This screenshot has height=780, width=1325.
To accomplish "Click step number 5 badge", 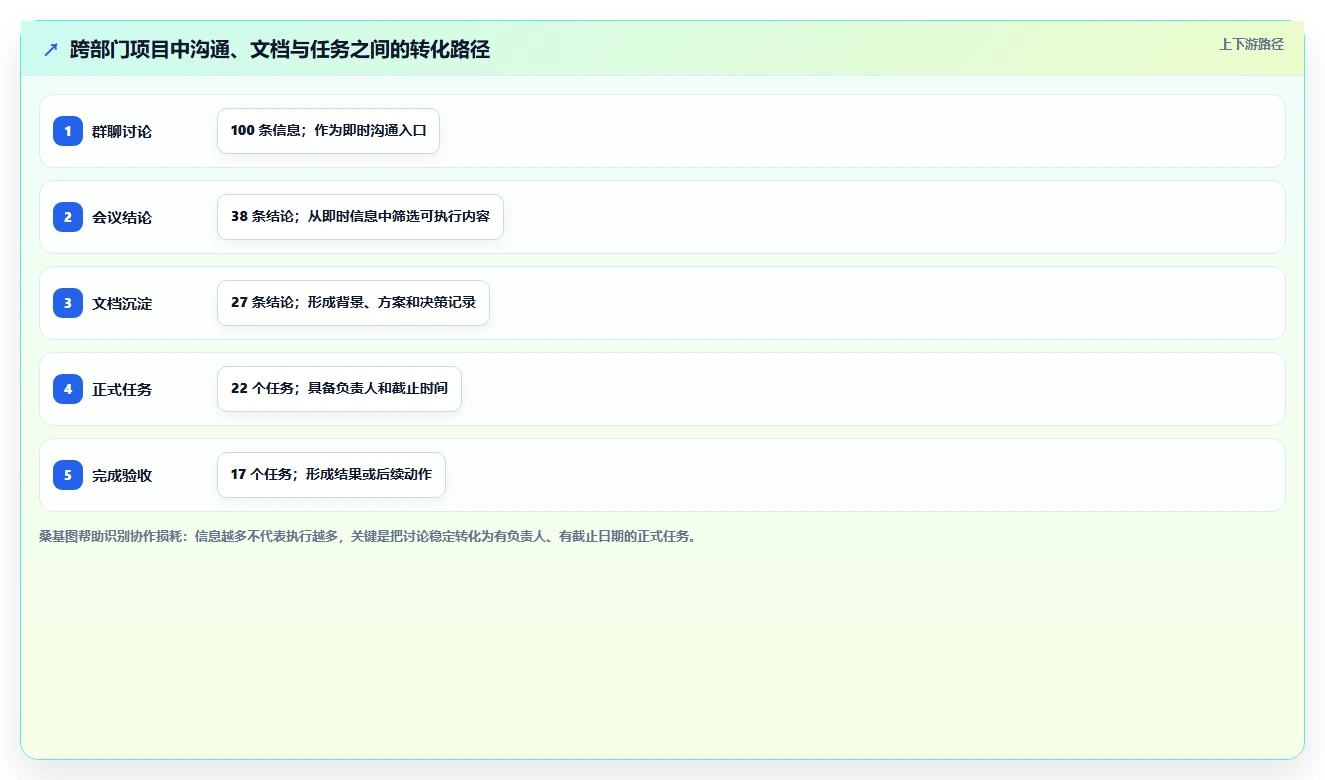I will pos(68,475).
